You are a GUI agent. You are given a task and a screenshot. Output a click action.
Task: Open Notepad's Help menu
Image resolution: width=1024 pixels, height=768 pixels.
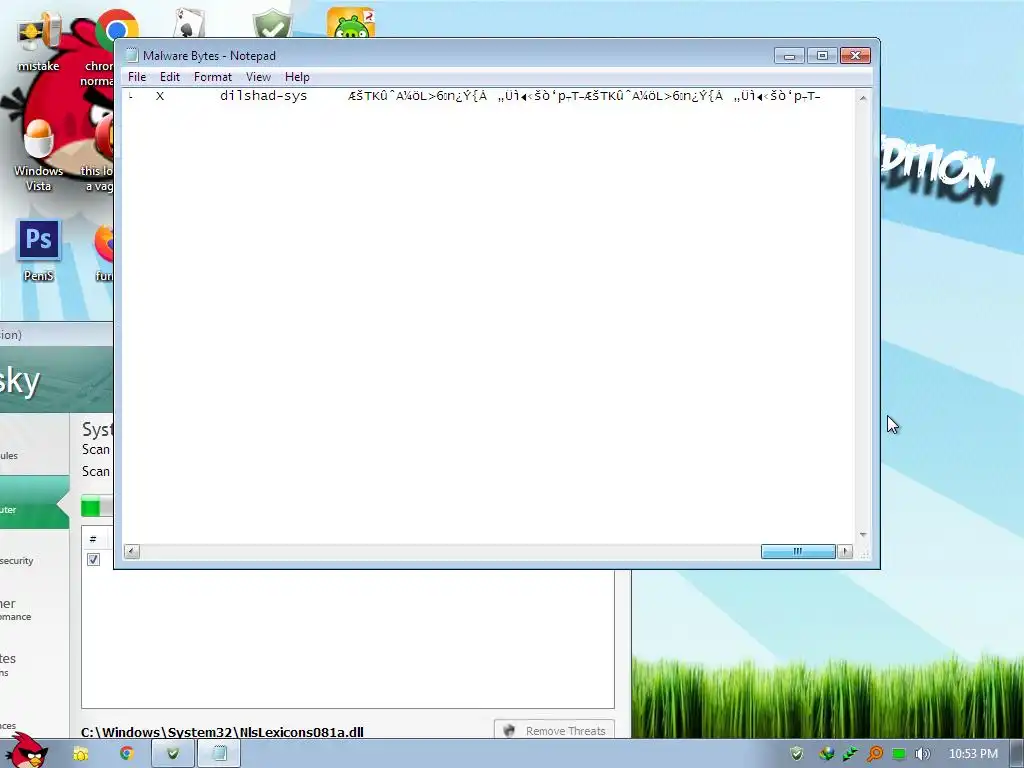(297, 77)
